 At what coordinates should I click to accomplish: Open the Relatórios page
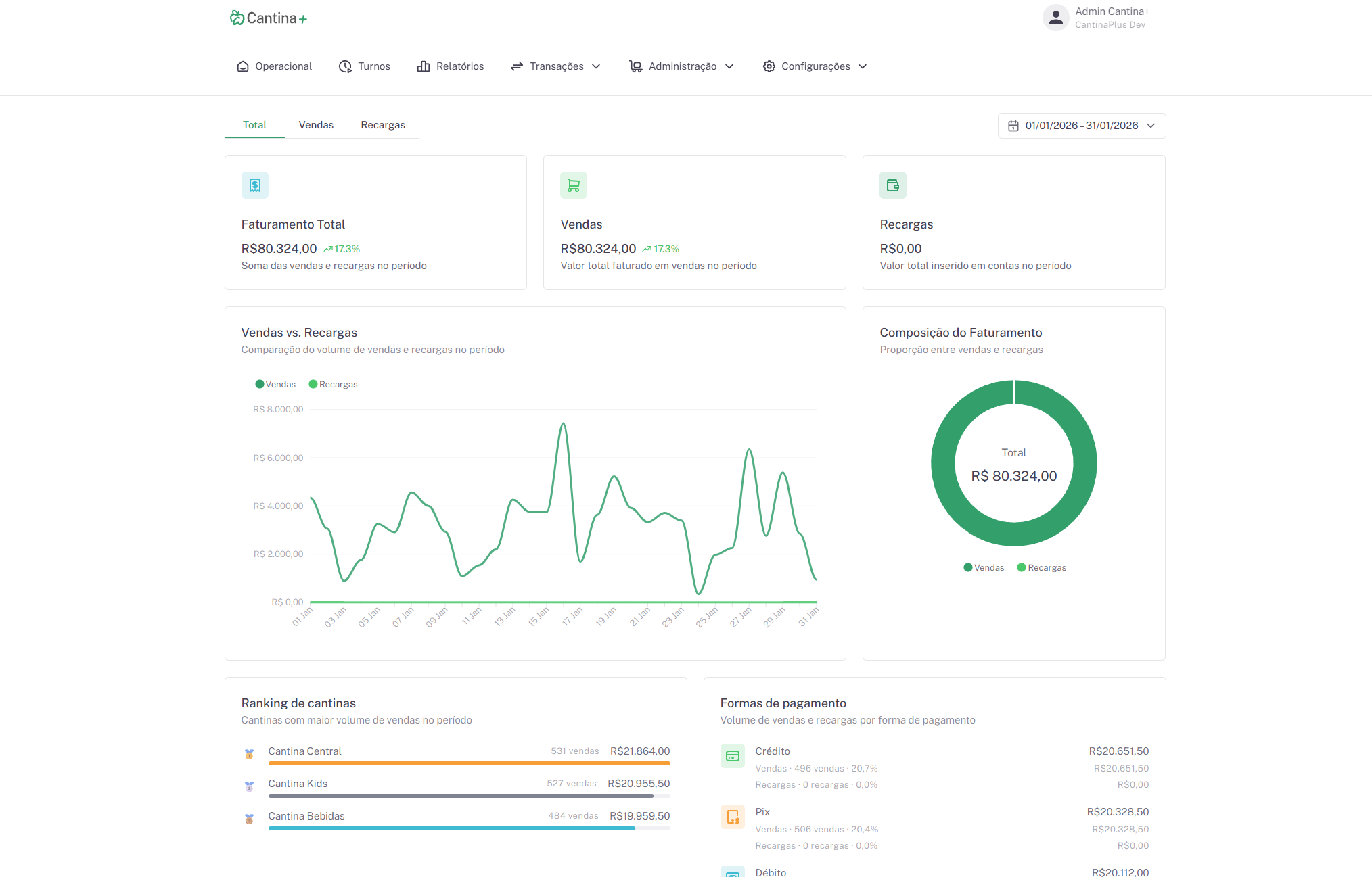451,66
